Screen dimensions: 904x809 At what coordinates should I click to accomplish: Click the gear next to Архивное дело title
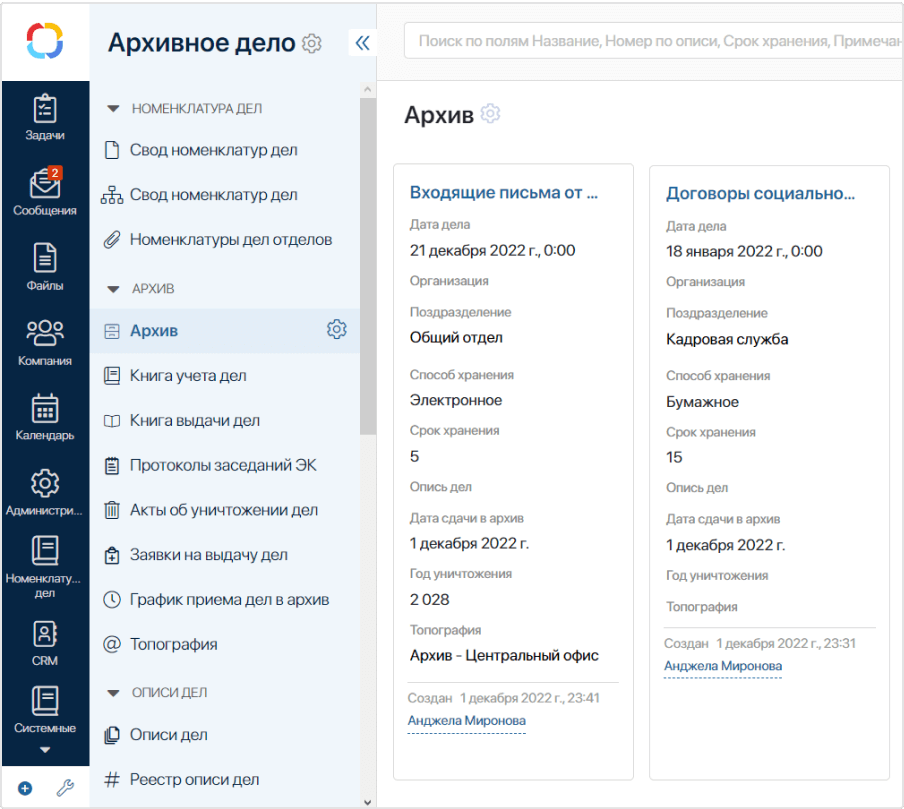(312, 43)
